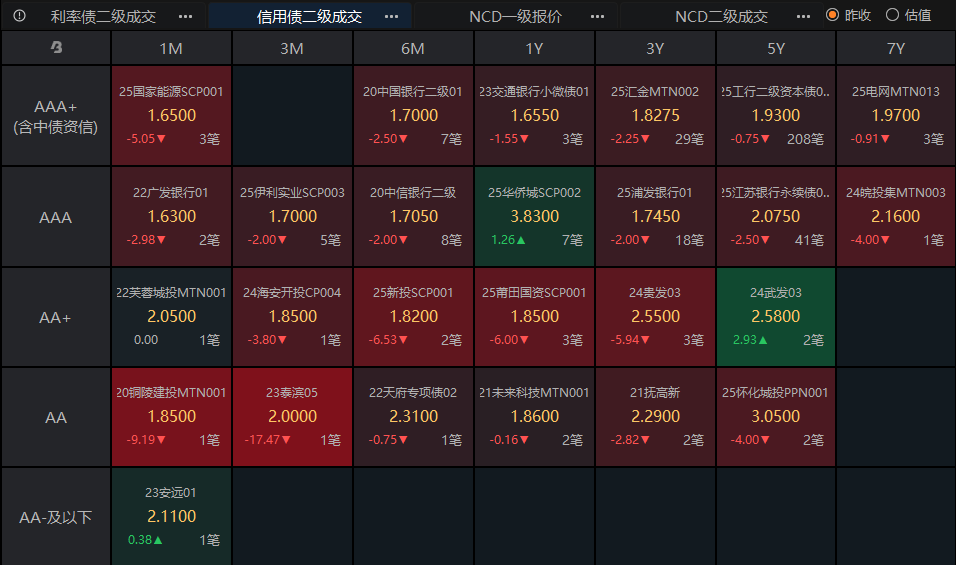Open the 21未来科技MTN001 cell
This screenshot has height=565, width=956.
click(x=534, y=417)
